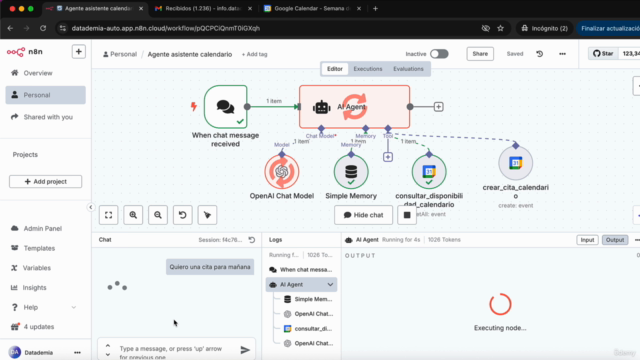Bookmark this page with star icon
Screen dimensions: 640x360
click(500, 28)
